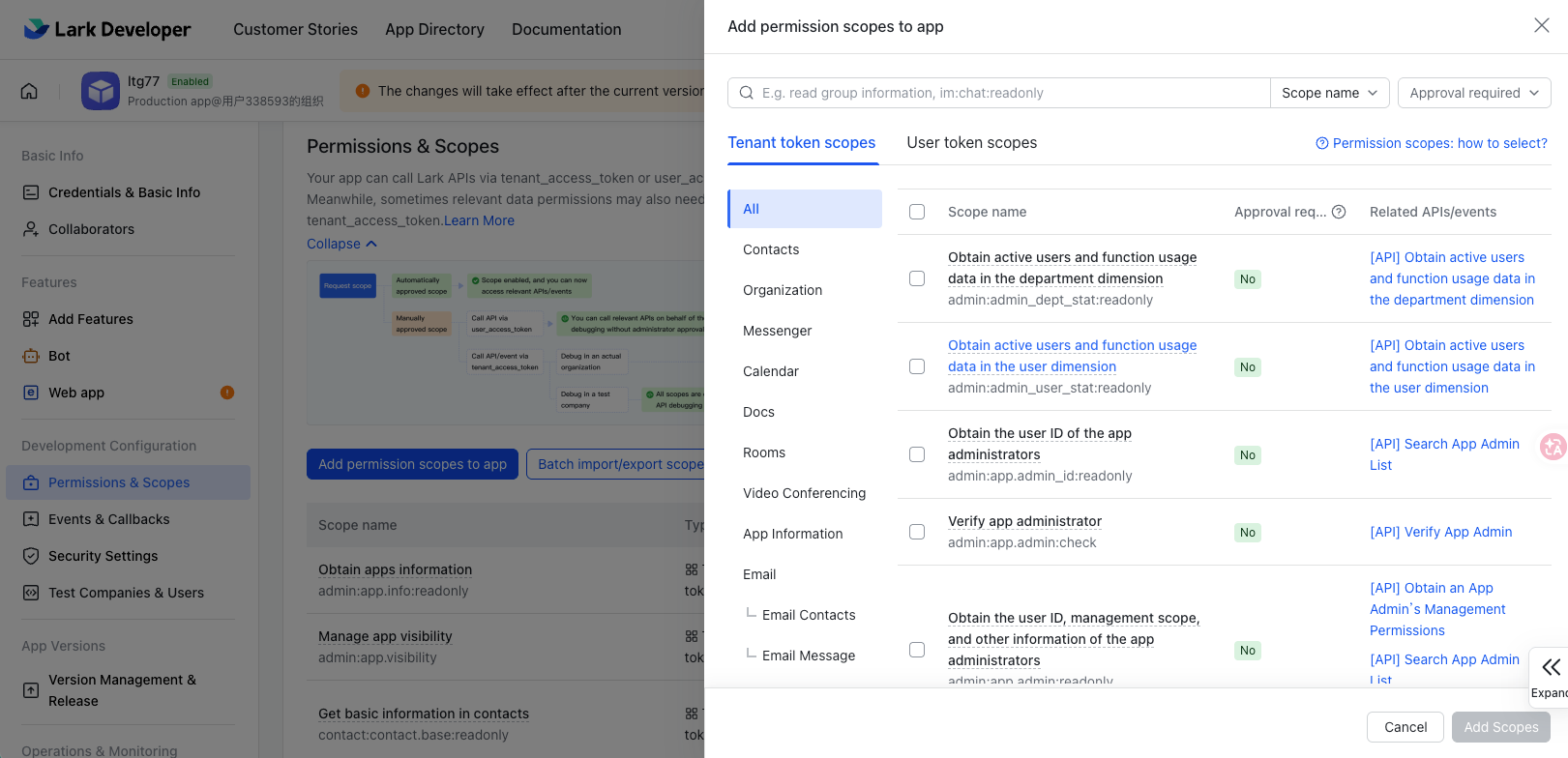Click the Bot icon in the sidebar

click(x=31, y=356)
